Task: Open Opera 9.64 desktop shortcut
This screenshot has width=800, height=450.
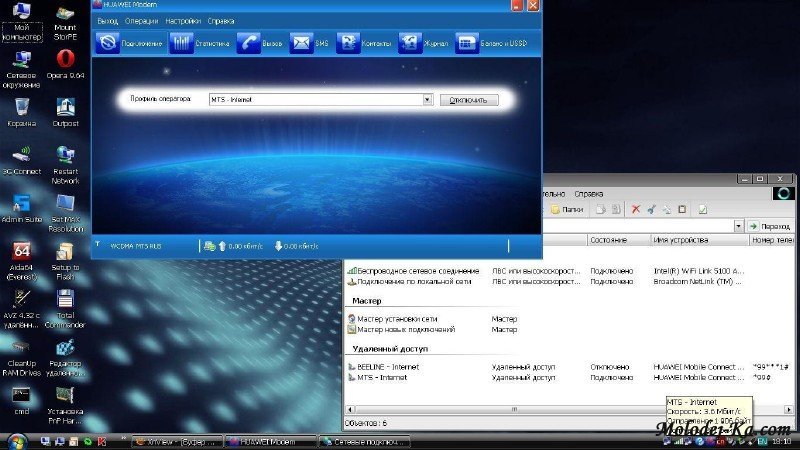Action: point(66,63)
